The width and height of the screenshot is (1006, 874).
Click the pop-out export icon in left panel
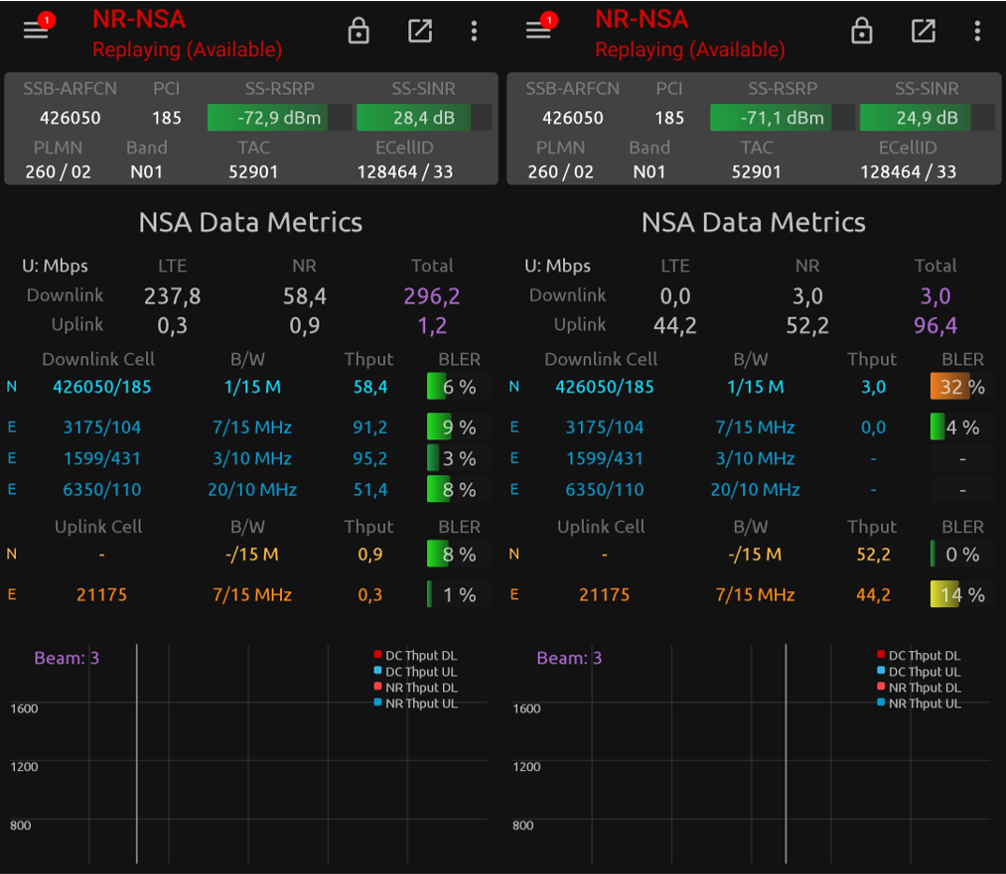tap(420, 31)
